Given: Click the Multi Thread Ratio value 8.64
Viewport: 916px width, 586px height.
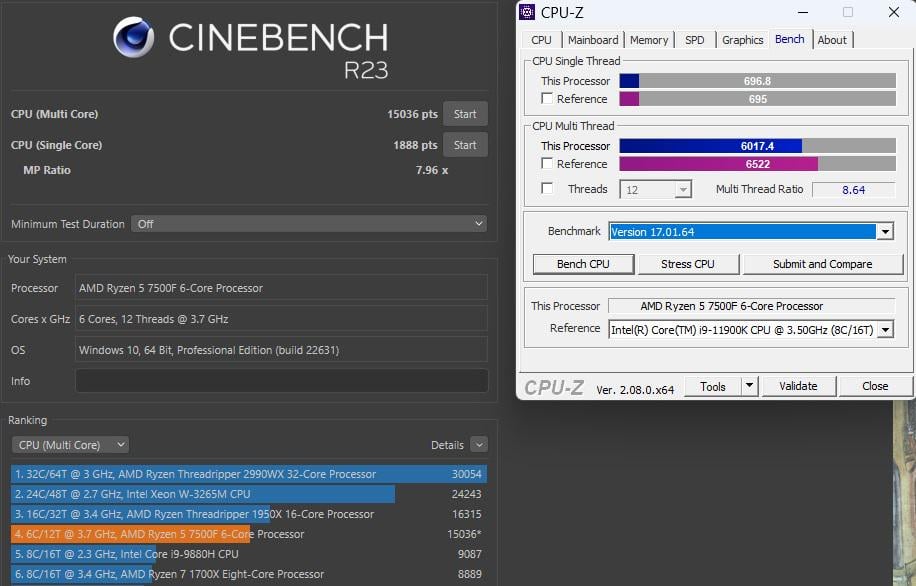Looking at the screenshot, I should (x=853, y=190).
